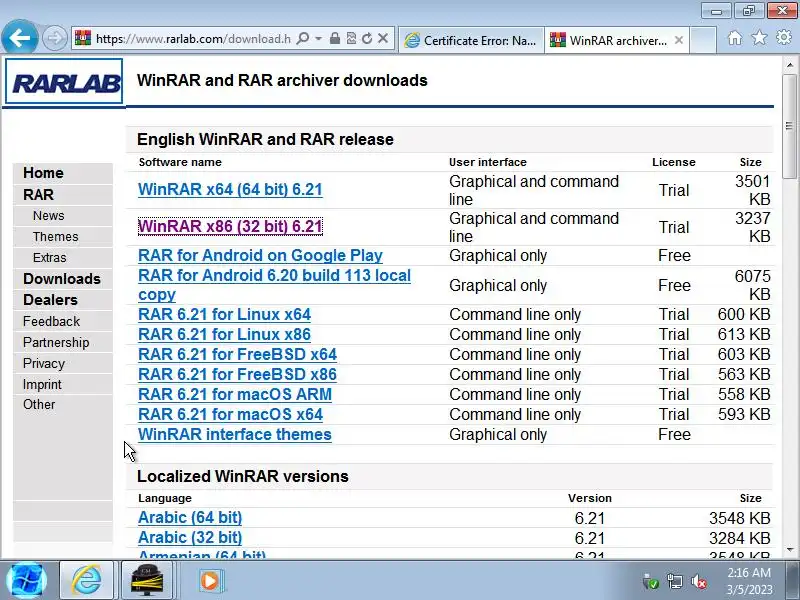
Task: Click the Stop loading X icon
Action: [383, 38]
